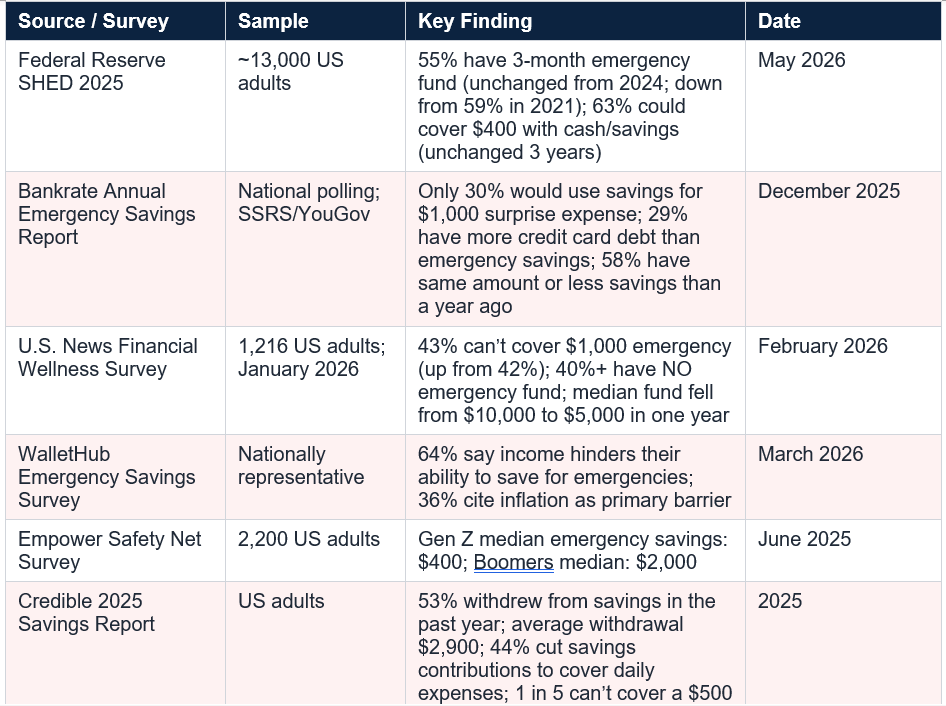The width and height of the screenshot is (946, 706).
Task: Select the SSRS/YouGov sample cell
Action: coord(316,249)
